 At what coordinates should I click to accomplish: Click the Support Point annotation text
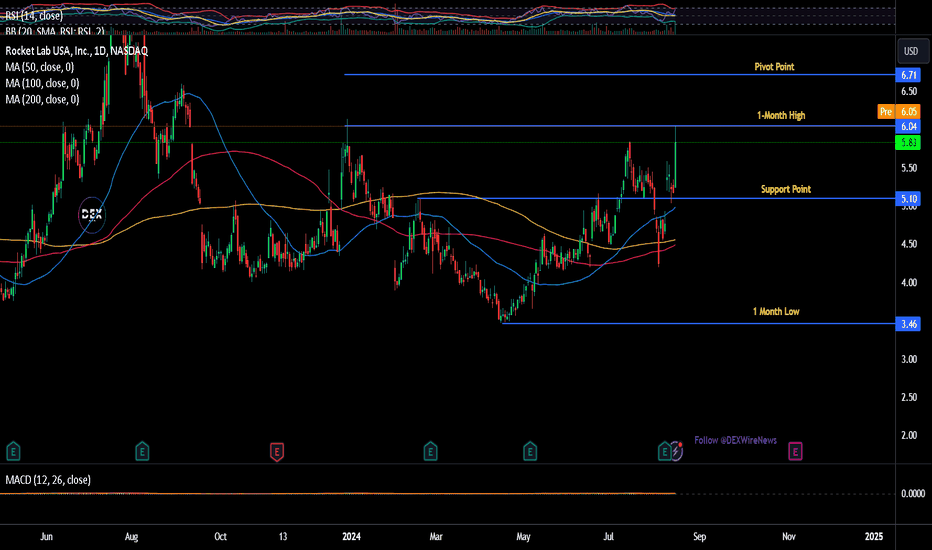point(786,189)
